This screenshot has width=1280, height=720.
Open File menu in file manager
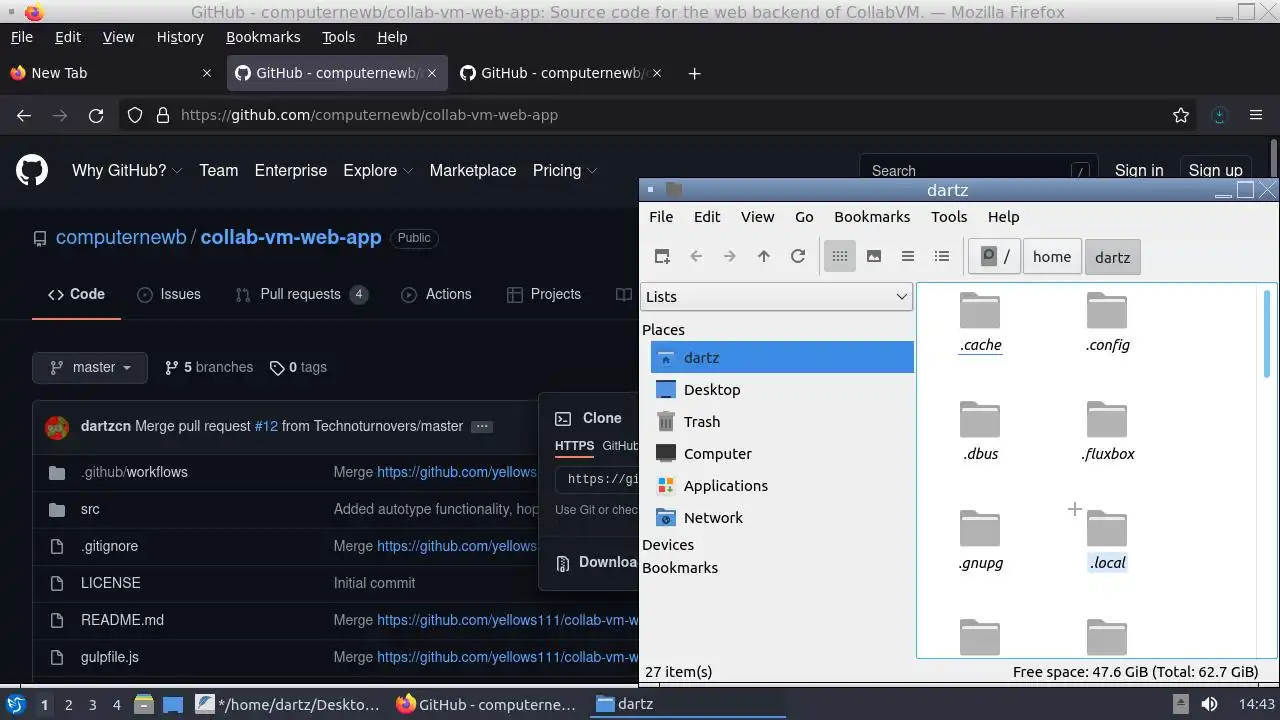tap(661, 217)
